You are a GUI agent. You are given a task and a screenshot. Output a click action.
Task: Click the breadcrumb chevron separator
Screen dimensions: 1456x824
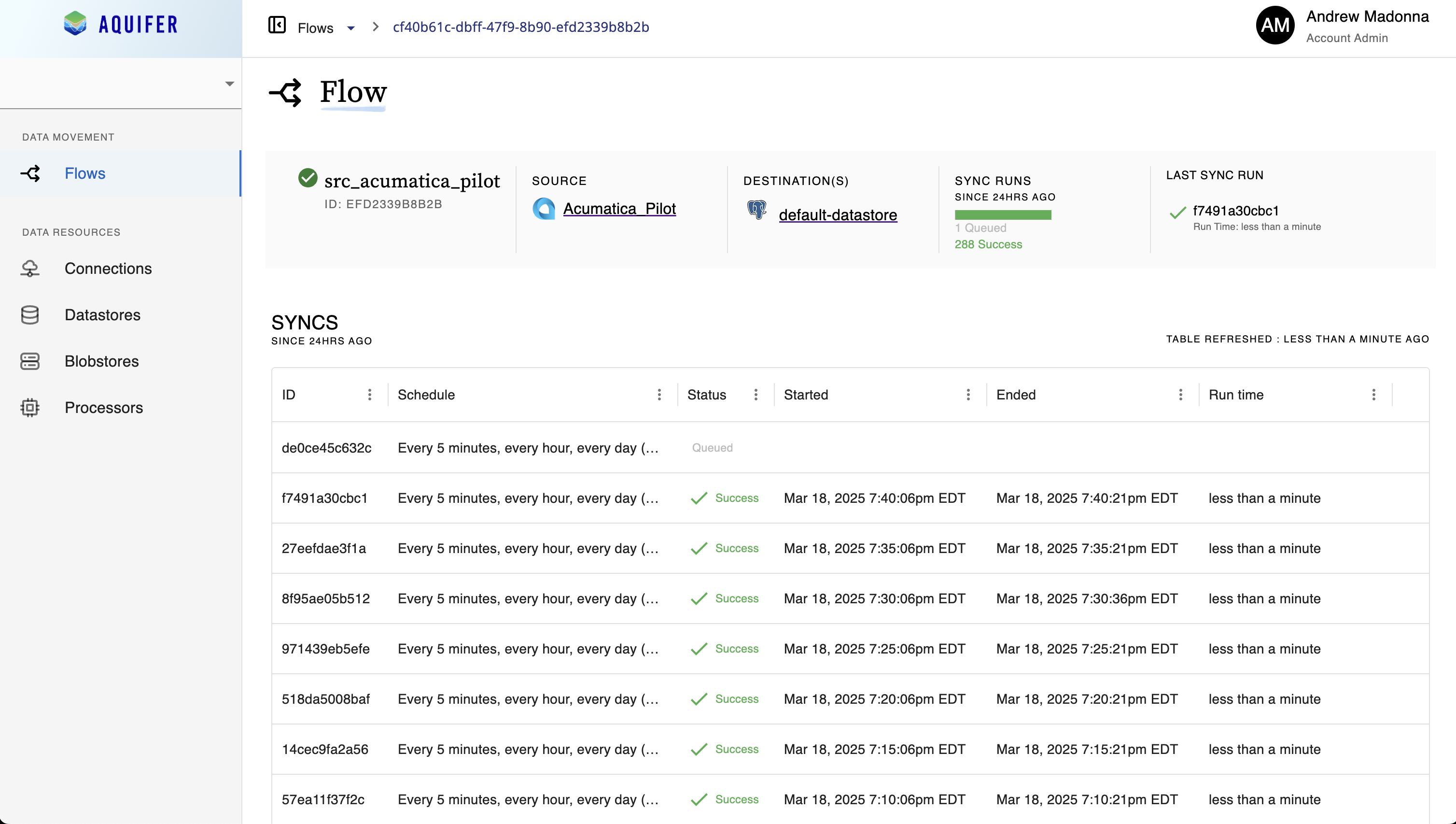pos(376,27)
